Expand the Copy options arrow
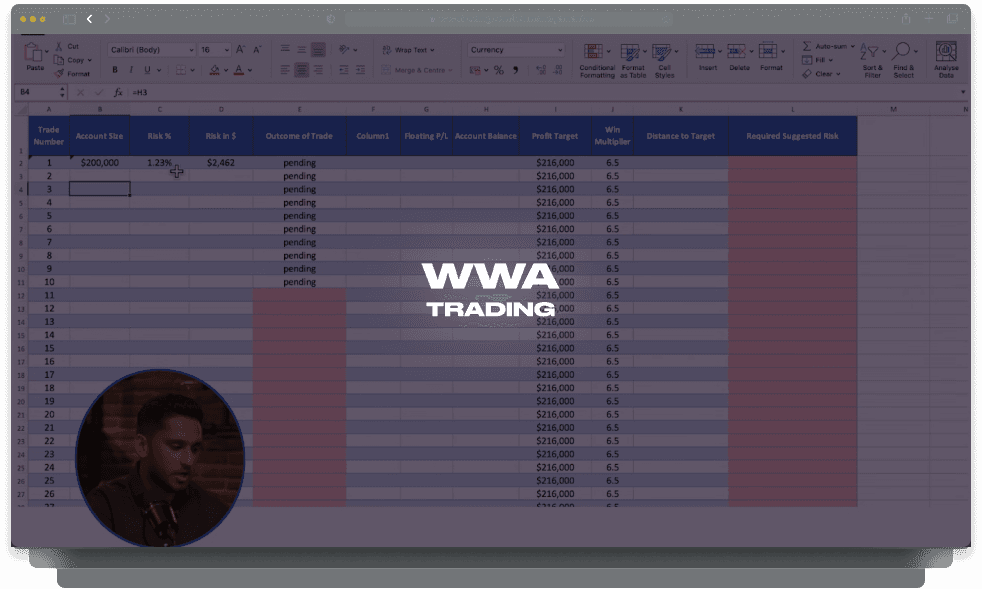The height and width of the screenshot is (589, 982). point(90,60)
